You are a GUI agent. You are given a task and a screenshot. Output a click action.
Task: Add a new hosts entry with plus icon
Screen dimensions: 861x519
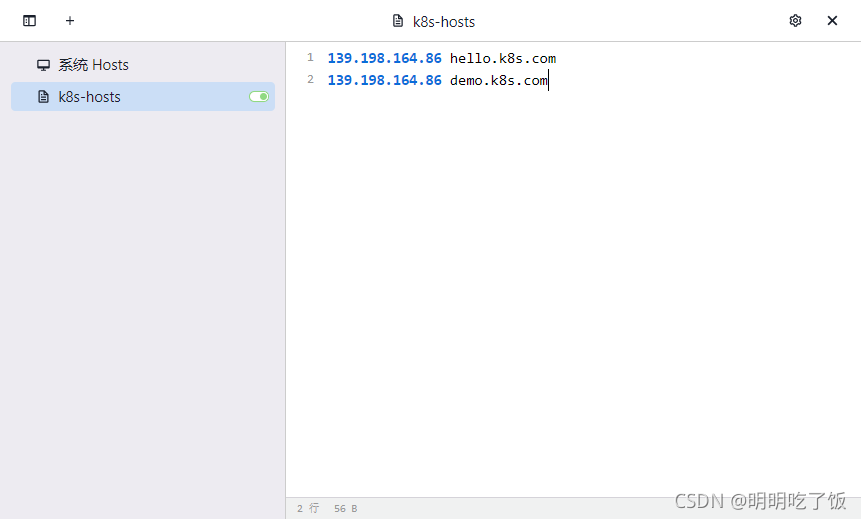[x=70, y=21]
